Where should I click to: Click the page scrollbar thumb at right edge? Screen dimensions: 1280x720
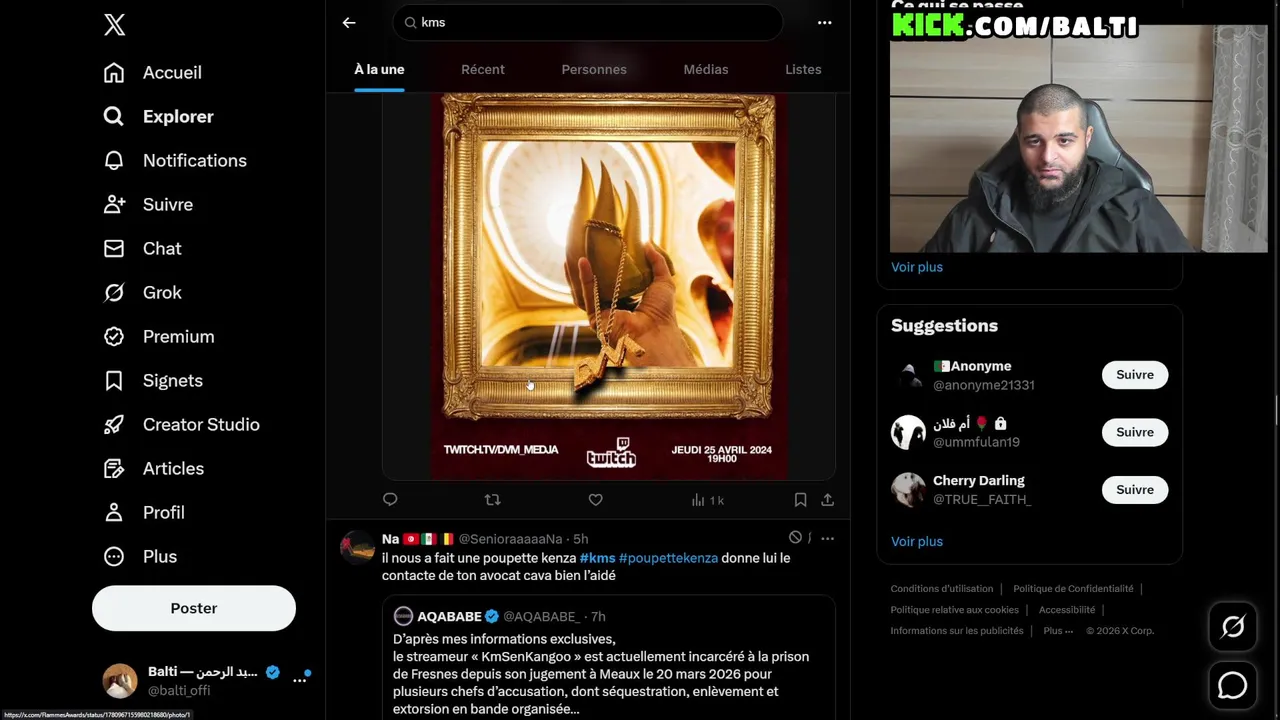(x=1276, y=410)
